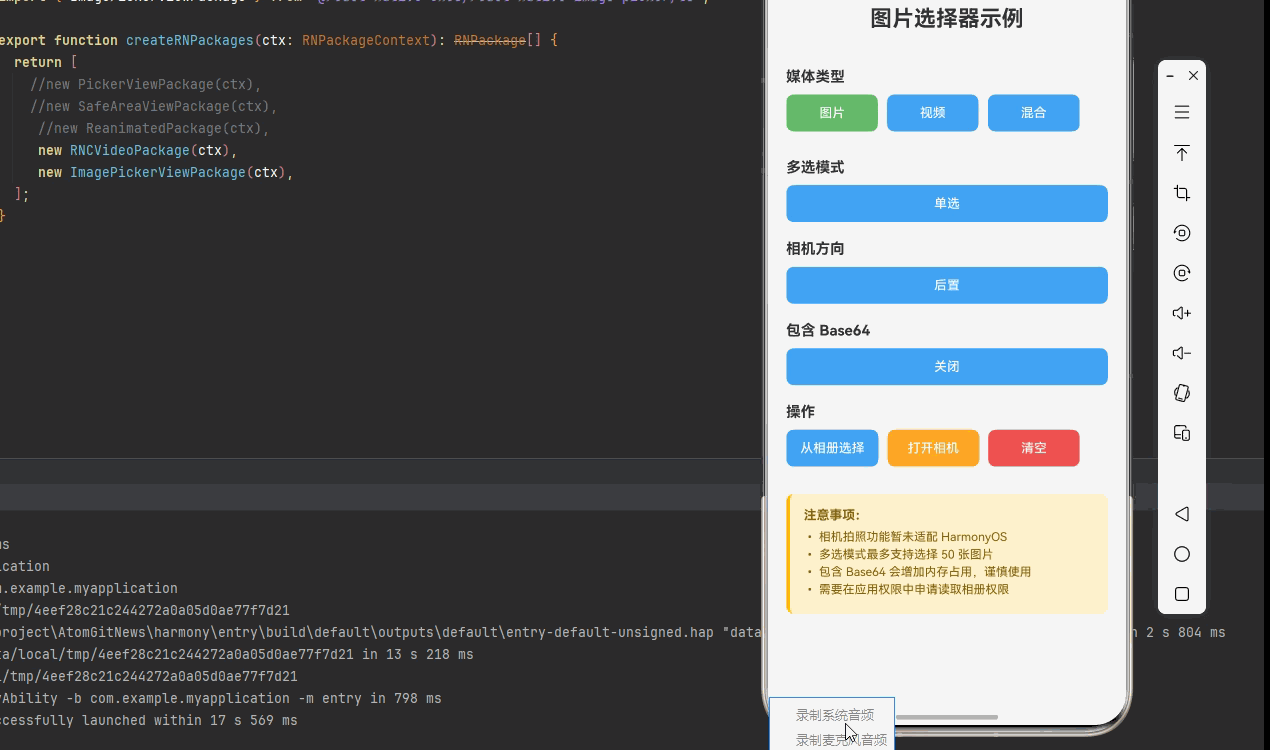Tap the emulator Back triangle button
1270x750 pixels.
(1181, 514)
